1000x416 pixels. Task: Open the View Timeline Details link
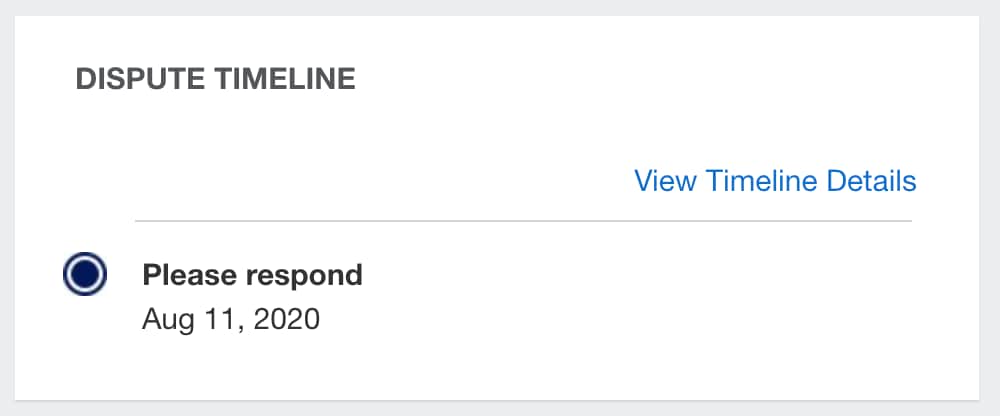tap(775, 181)
